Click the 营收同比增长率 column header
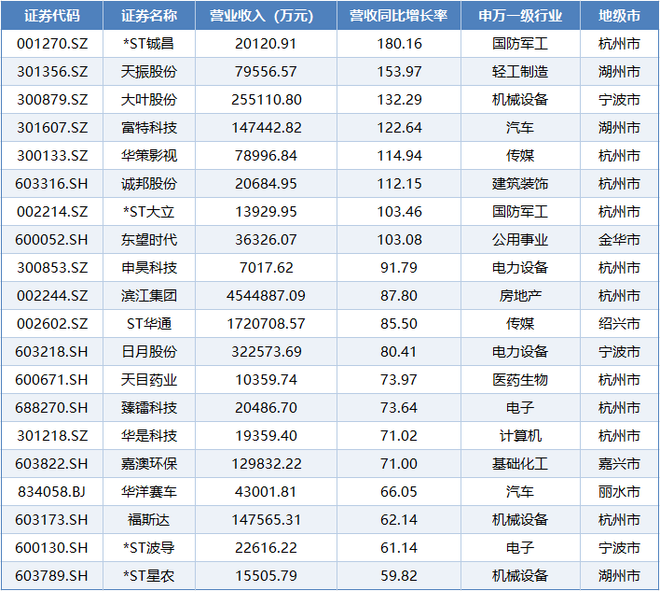The image size is (660, 591). click(x=398, y=16)
